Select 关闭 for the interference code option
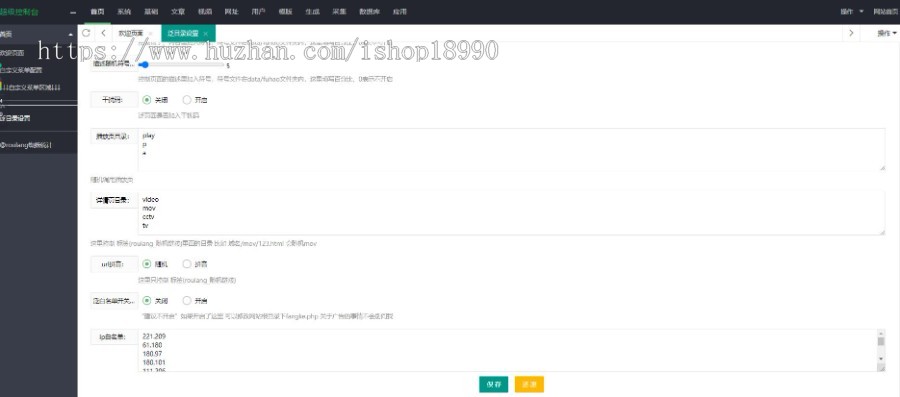This screenshot has width=900, height=397. click(154, 100)
